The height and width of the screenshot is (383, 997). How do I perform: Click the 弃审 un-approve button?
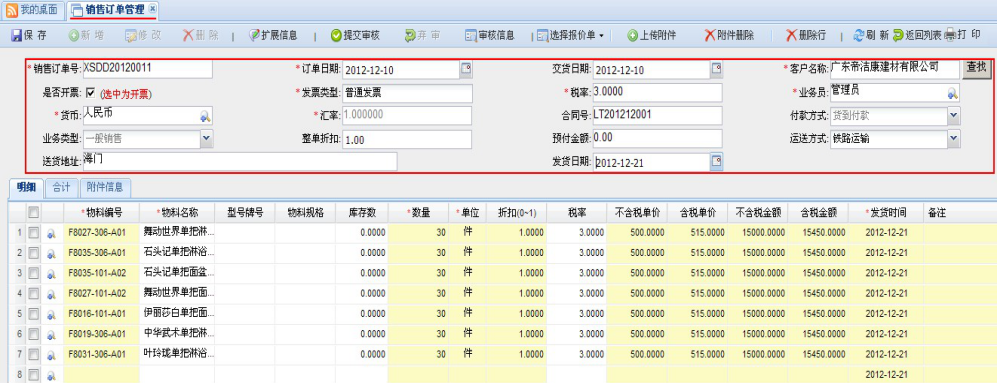pyautogui.click(x=422, y=36)
